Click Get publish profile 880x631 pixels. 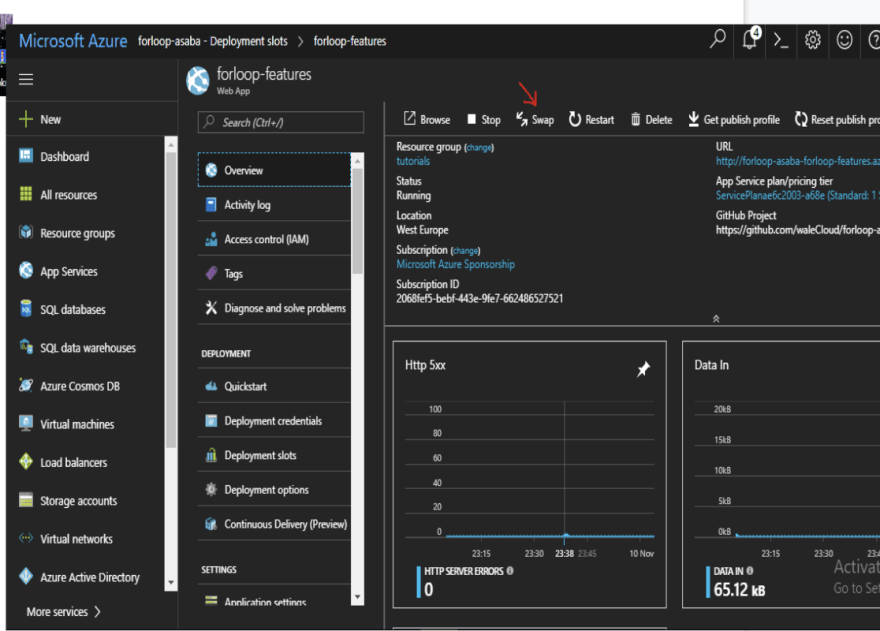point(734,120)
